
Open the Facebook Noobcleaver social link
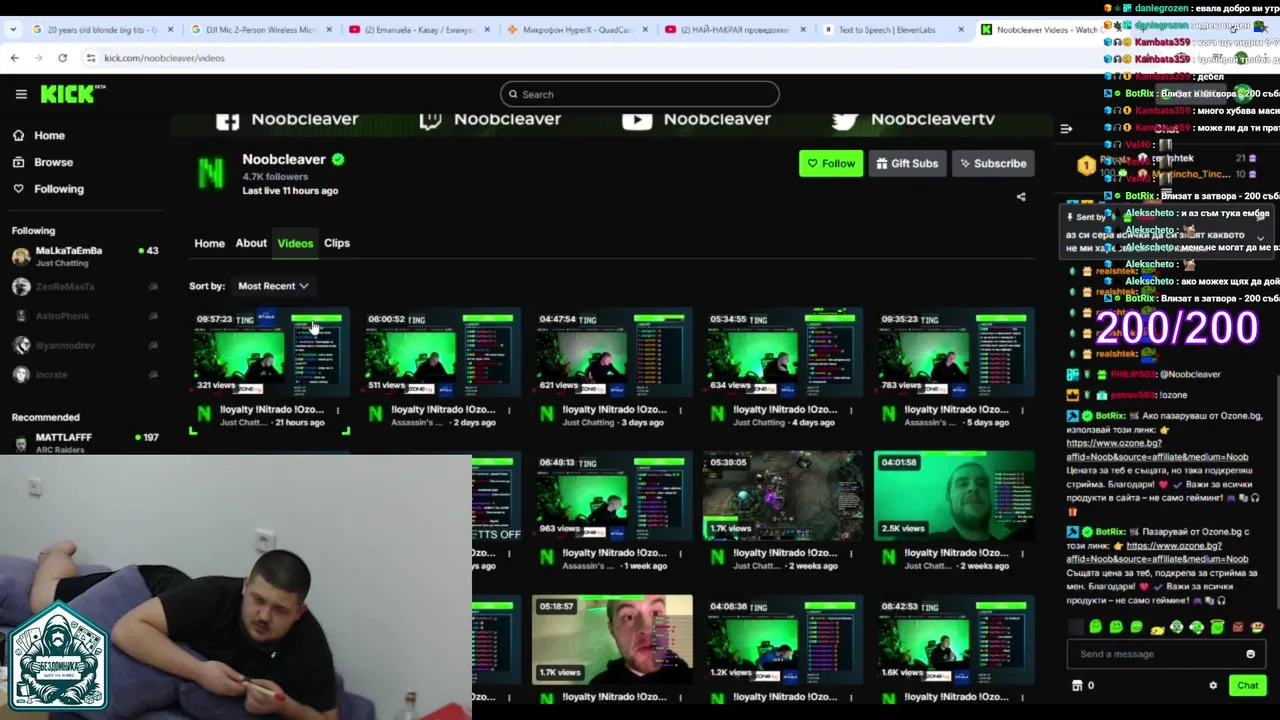[287, 119]
